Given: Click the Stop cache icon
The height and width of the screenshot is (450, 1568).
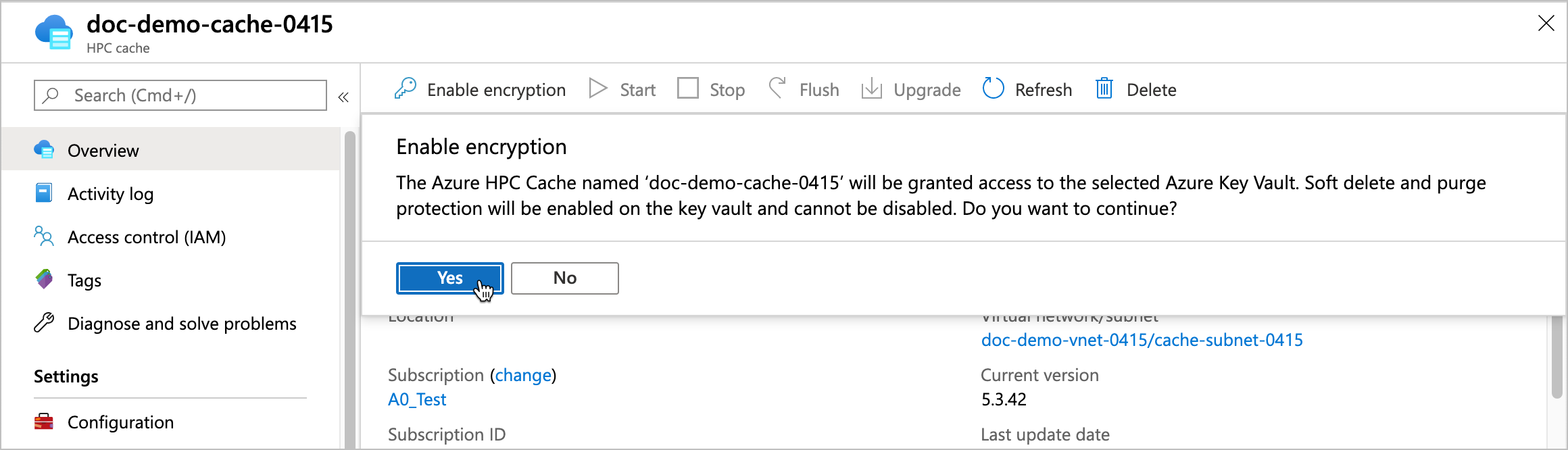Looking at the screenshot, I should 688,89.
